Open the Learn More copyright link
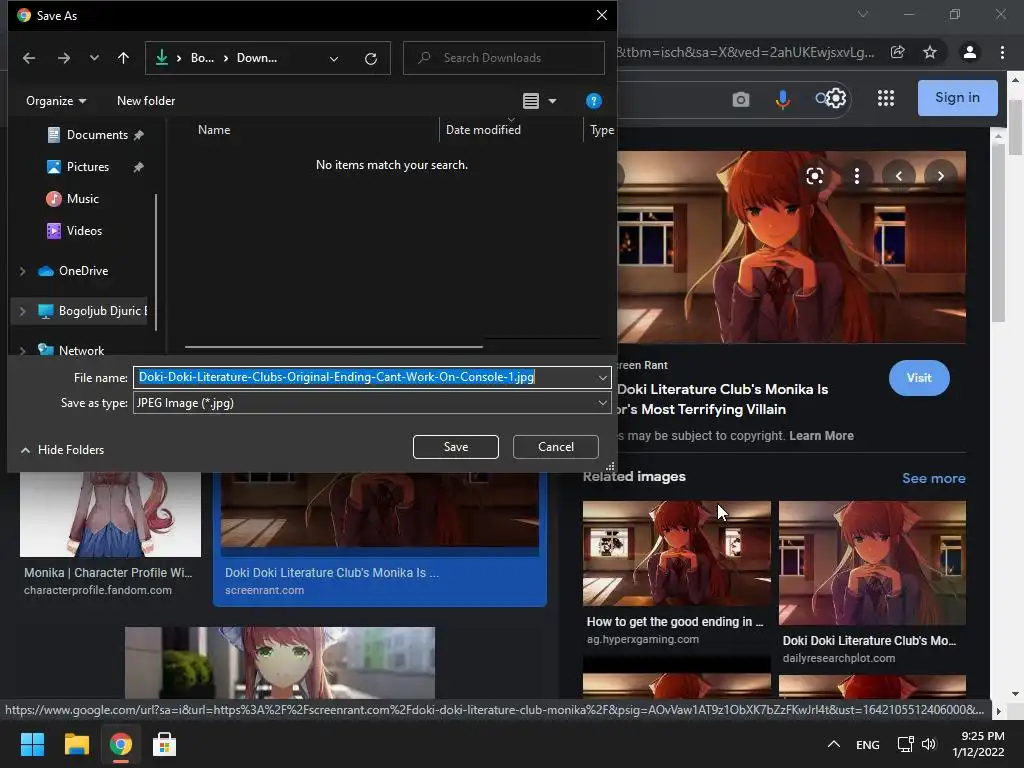This screenshot has height=768, width=1024. coord(821,436)
